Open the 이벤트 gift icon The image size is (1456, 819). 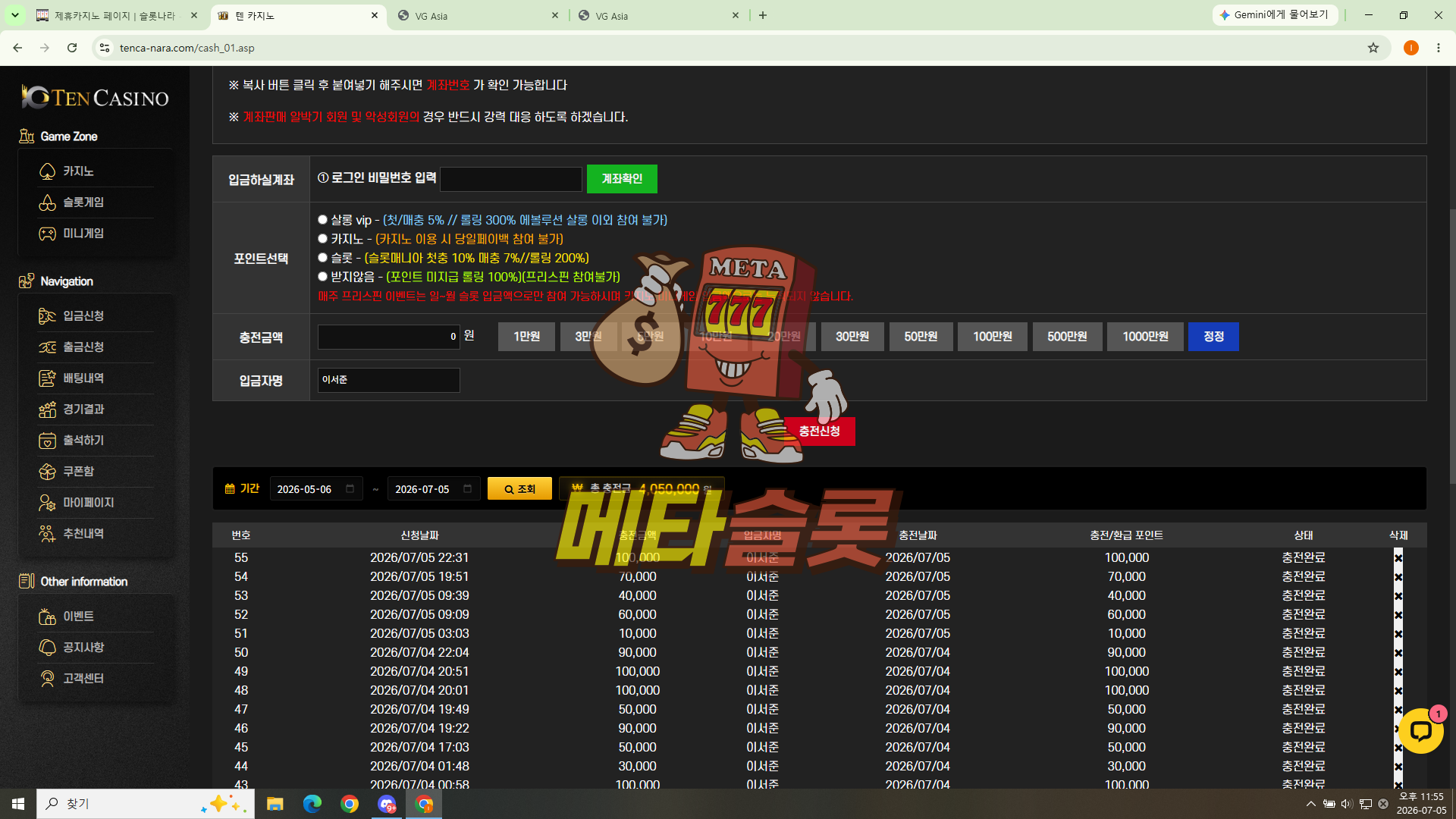(x=47, y=617)
